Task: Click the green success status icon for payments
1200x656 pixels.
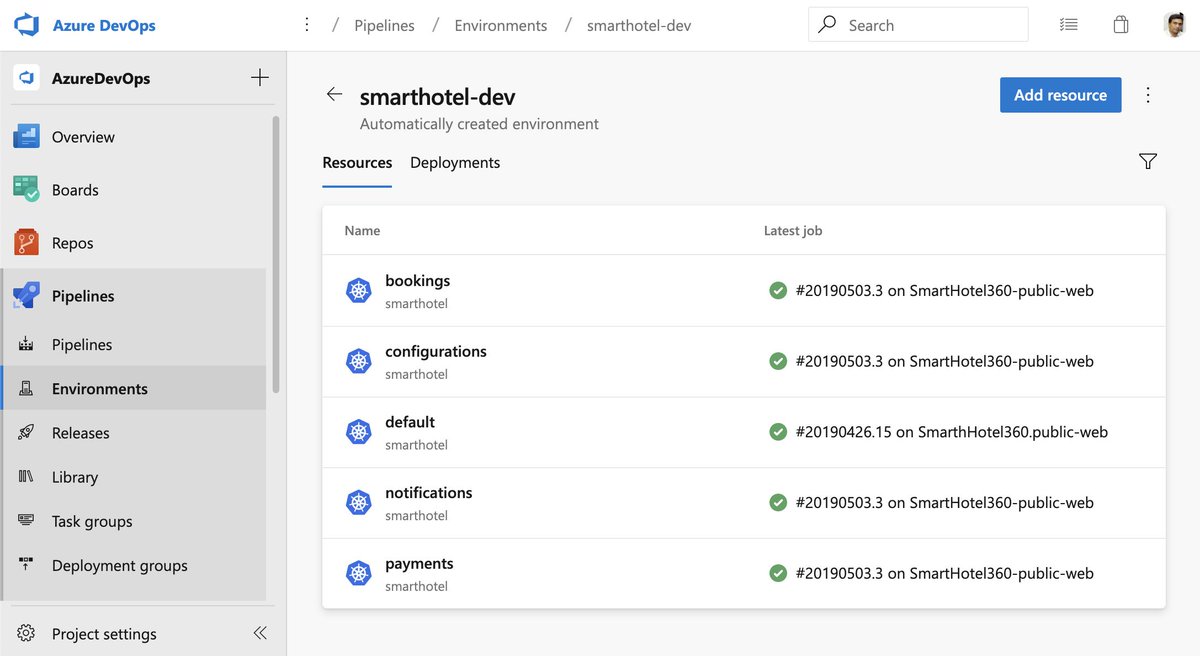Action: pyautogui.click(x=778, y=572)
